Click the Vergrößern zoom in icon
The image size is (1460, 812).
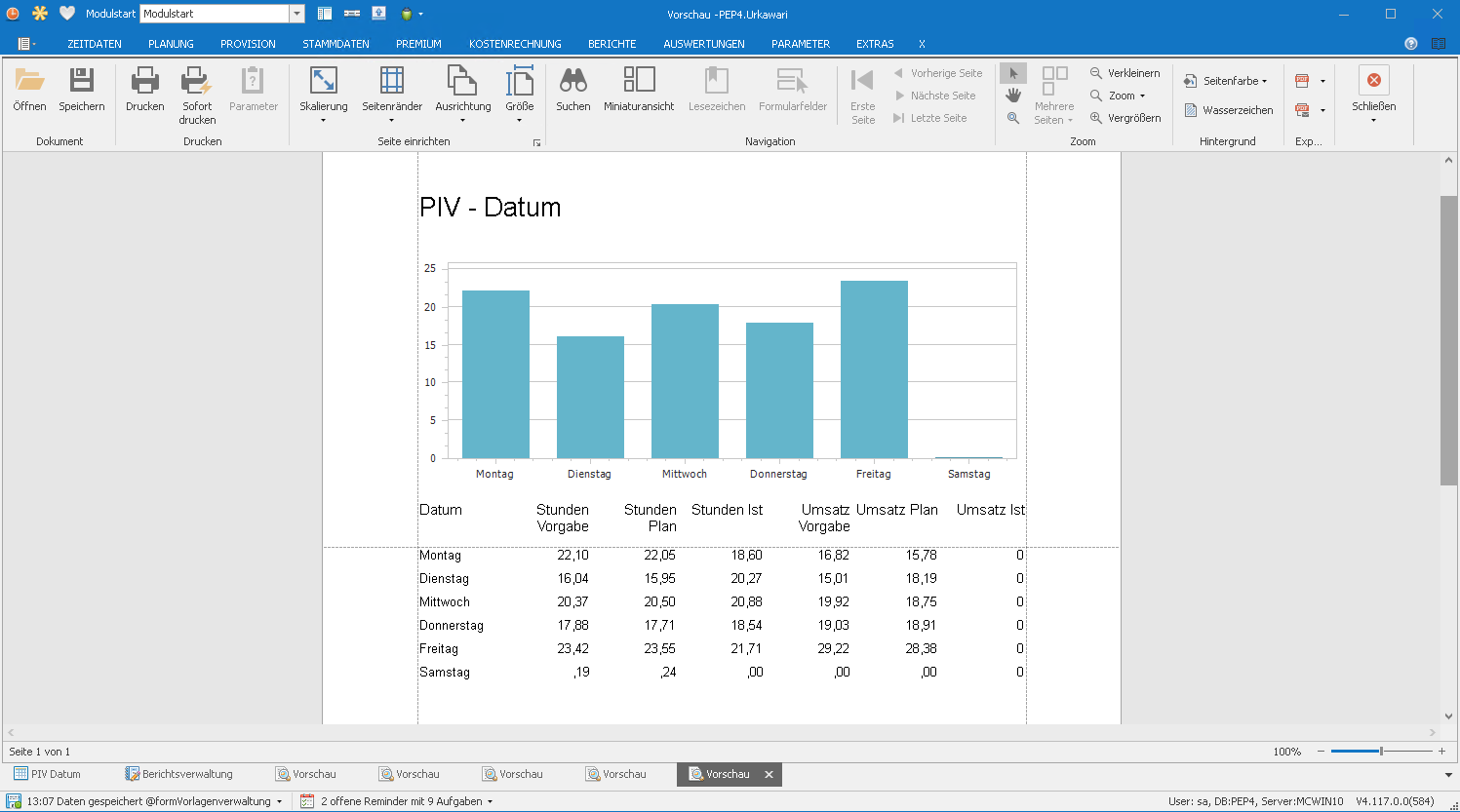1096,118
